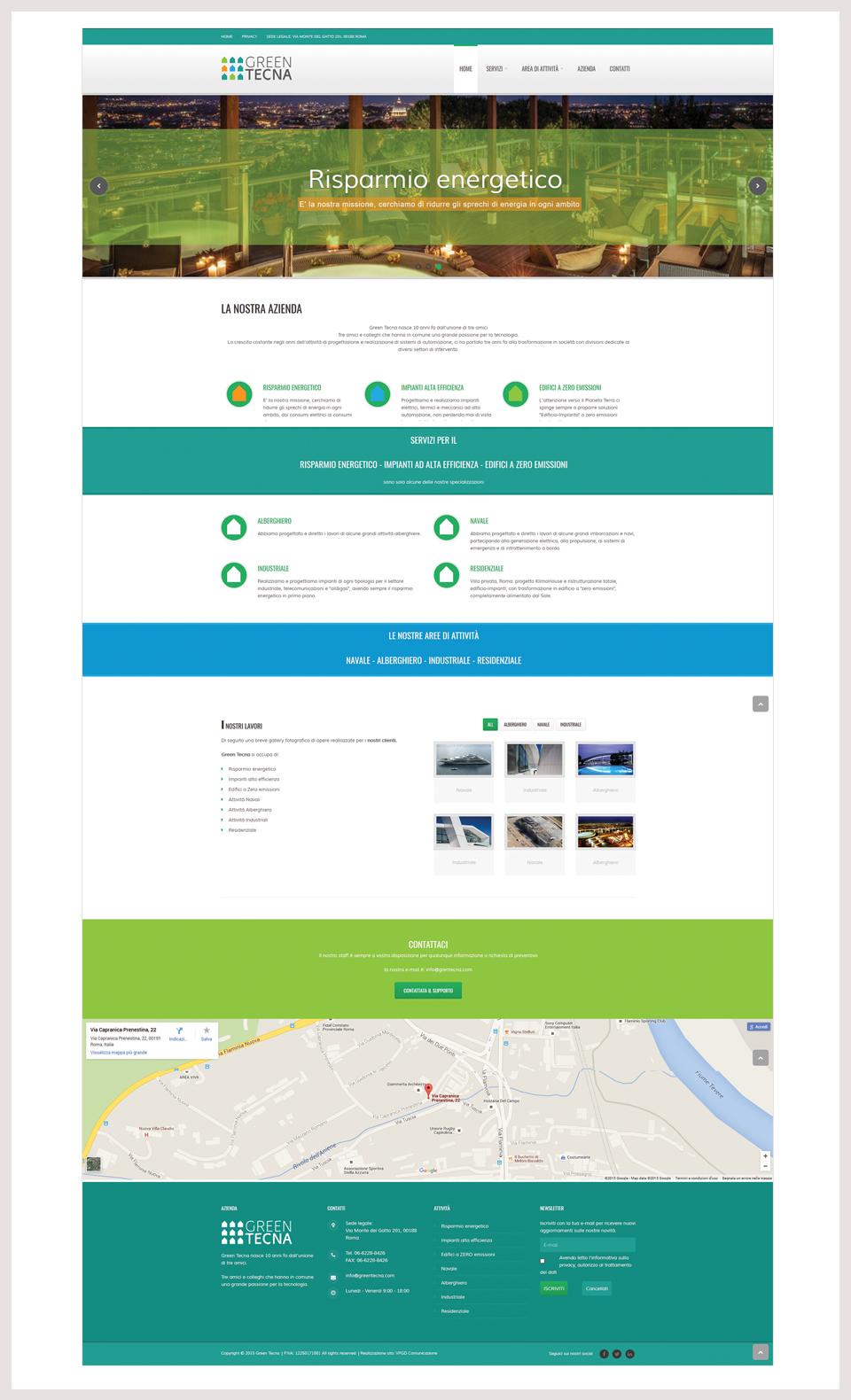Click the Navale service house icon
The image size is (851, 1400).
pyautogui.click(x=447, y=527)
